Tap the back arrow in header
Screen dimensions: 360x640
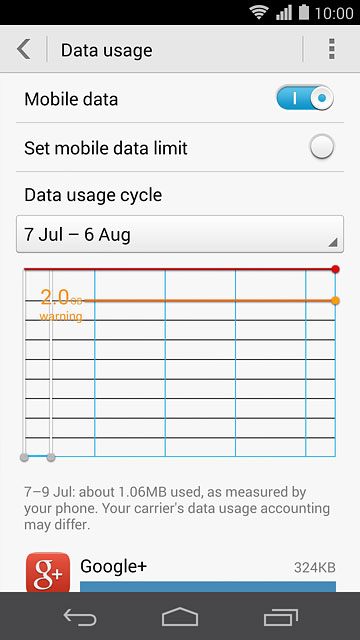pyautogui.click(x=24, y=50)
